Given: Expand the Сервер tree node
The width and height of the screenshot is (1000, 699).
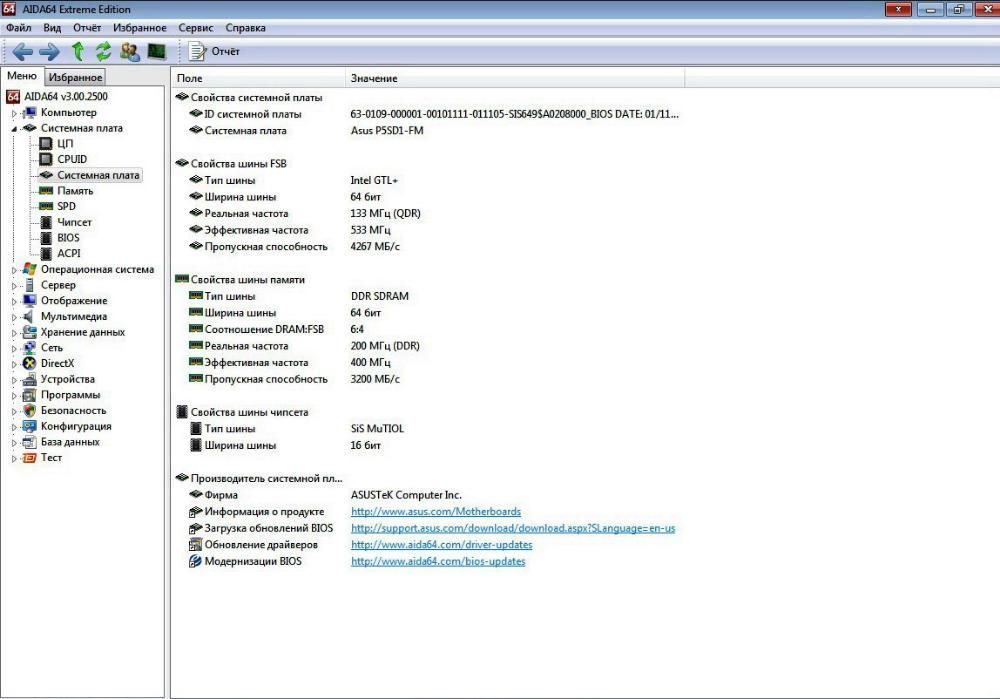Looking at the screenshot, I should point(14,286).
